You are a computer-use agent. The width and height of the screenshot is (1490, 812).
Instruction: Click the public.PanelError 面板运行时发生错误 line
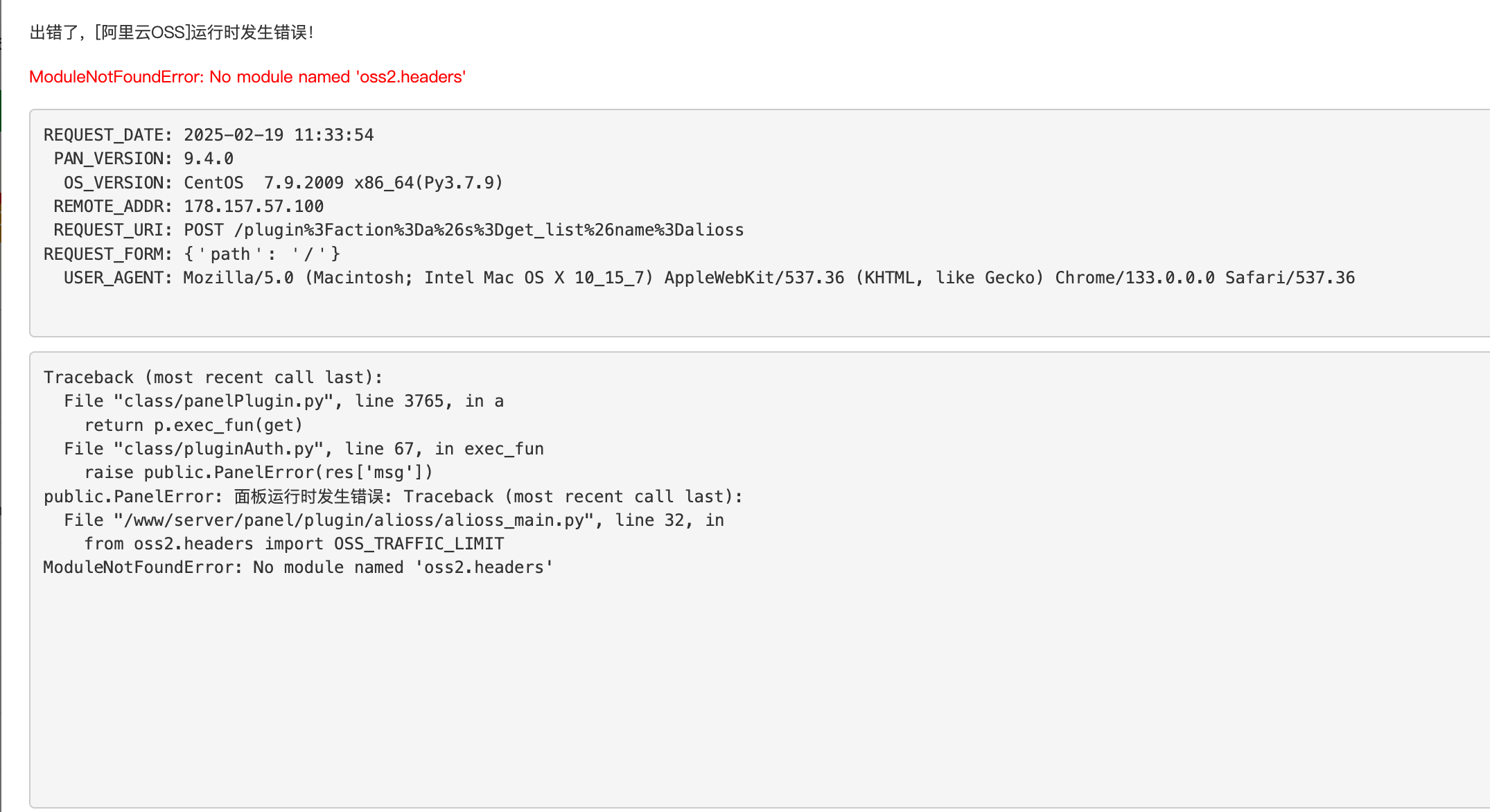[x=393, y=497]
